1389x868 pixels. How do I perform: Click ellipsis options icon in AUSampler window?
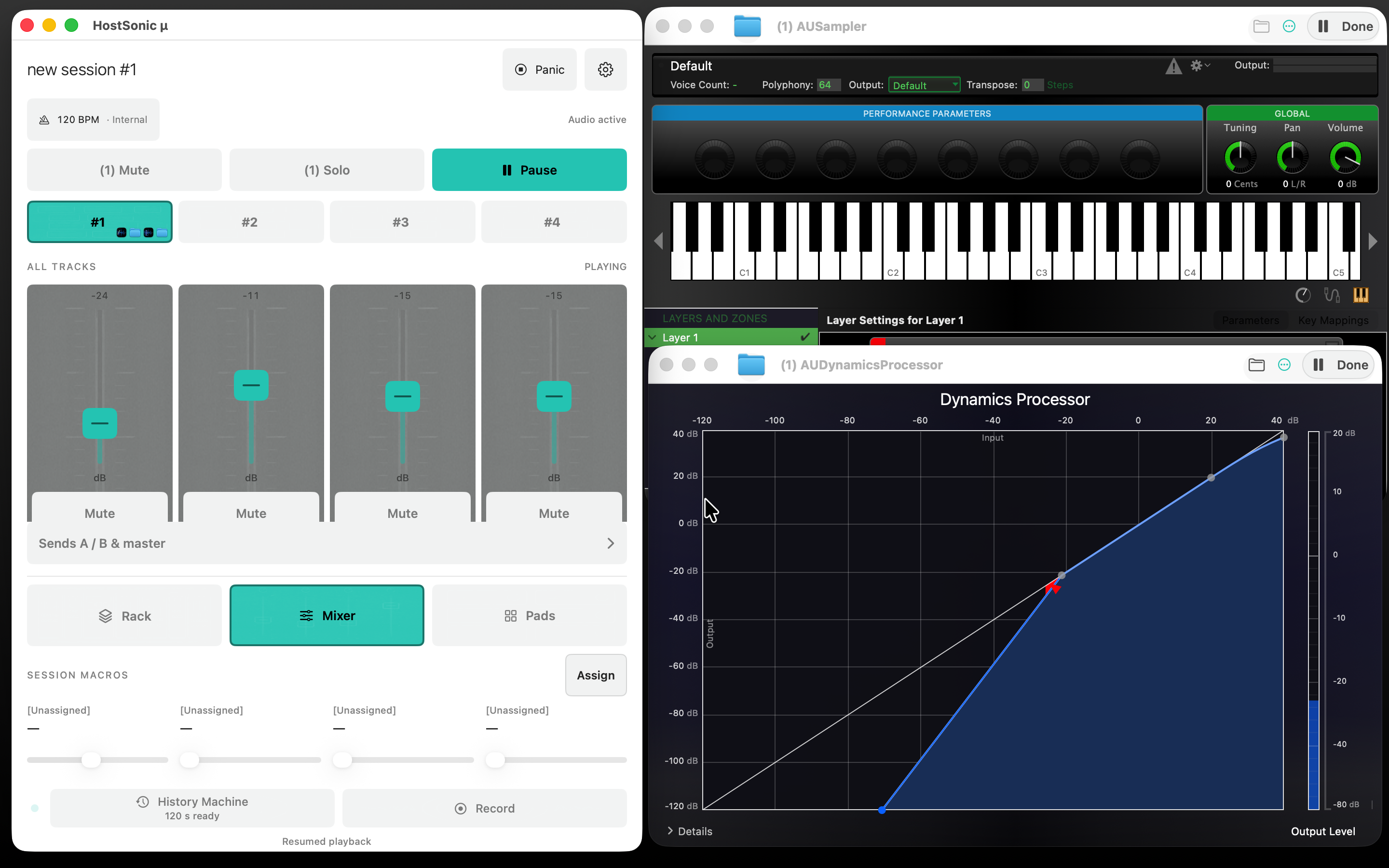tap(1289, 27)
